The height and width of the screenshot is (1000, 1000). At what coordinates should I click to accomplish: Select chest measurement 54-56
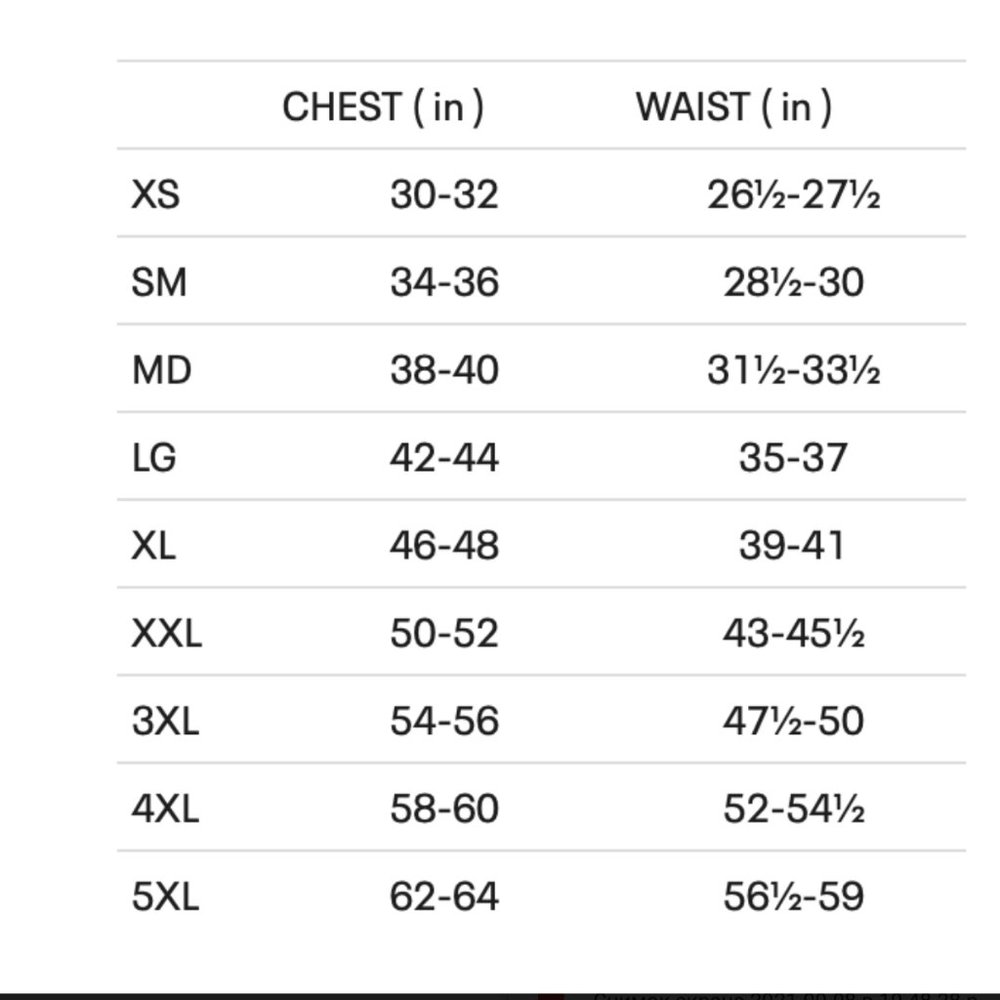444,721
